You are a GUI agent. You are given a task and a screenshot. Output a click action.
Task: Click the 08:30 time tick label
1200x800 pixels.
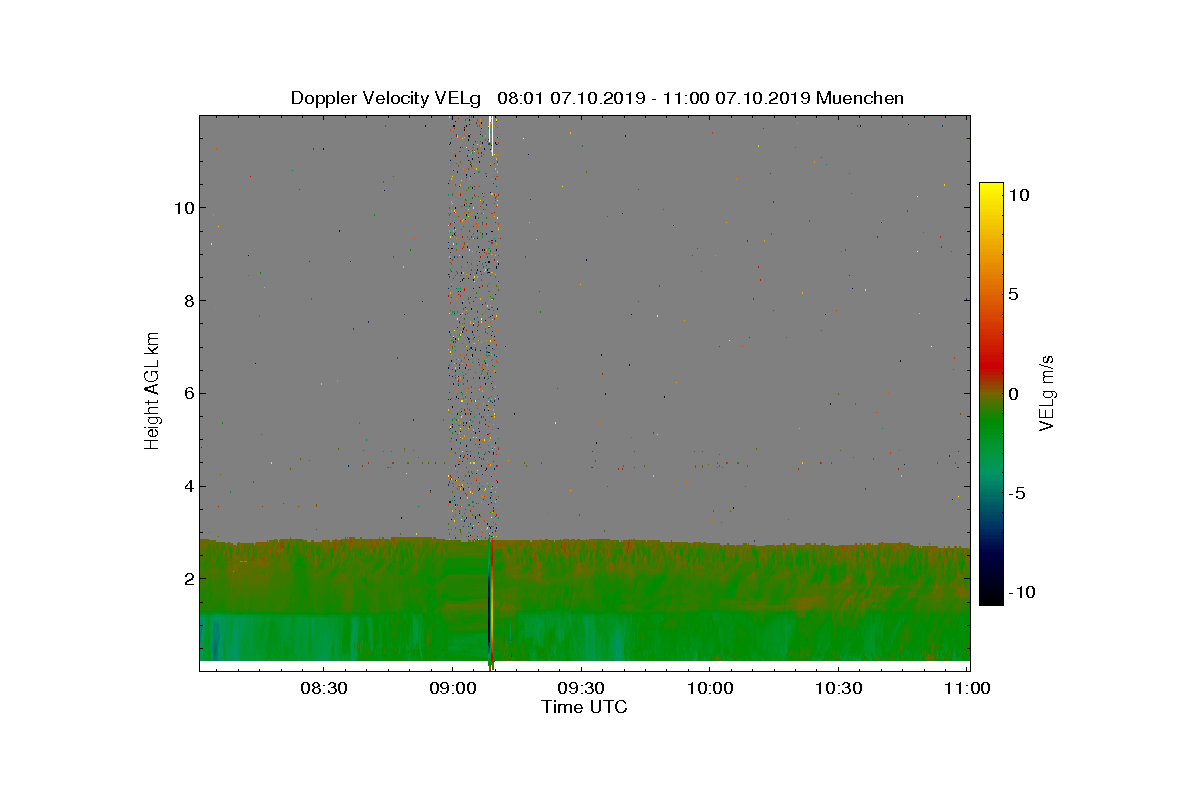click(323, 688)
